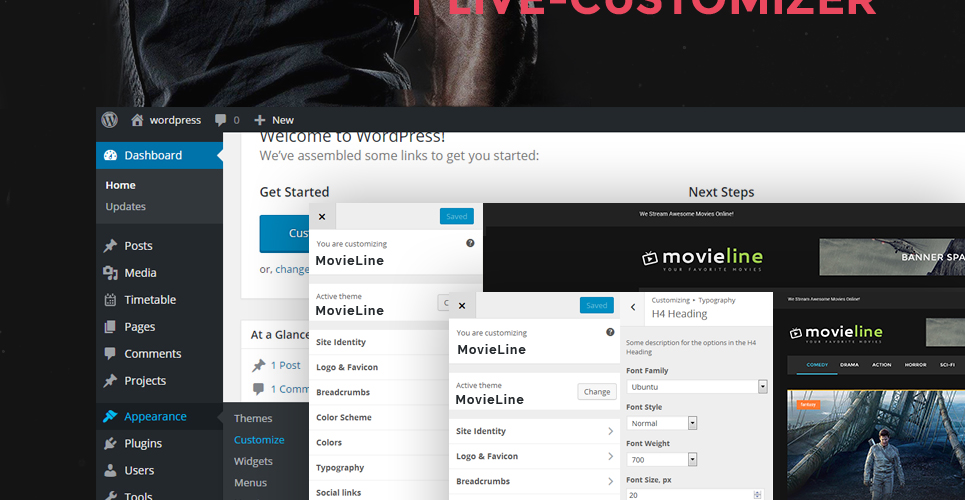Viewport: 965px width, 500px height.
Task: Click the Projects pin icon
Action: 110,381
